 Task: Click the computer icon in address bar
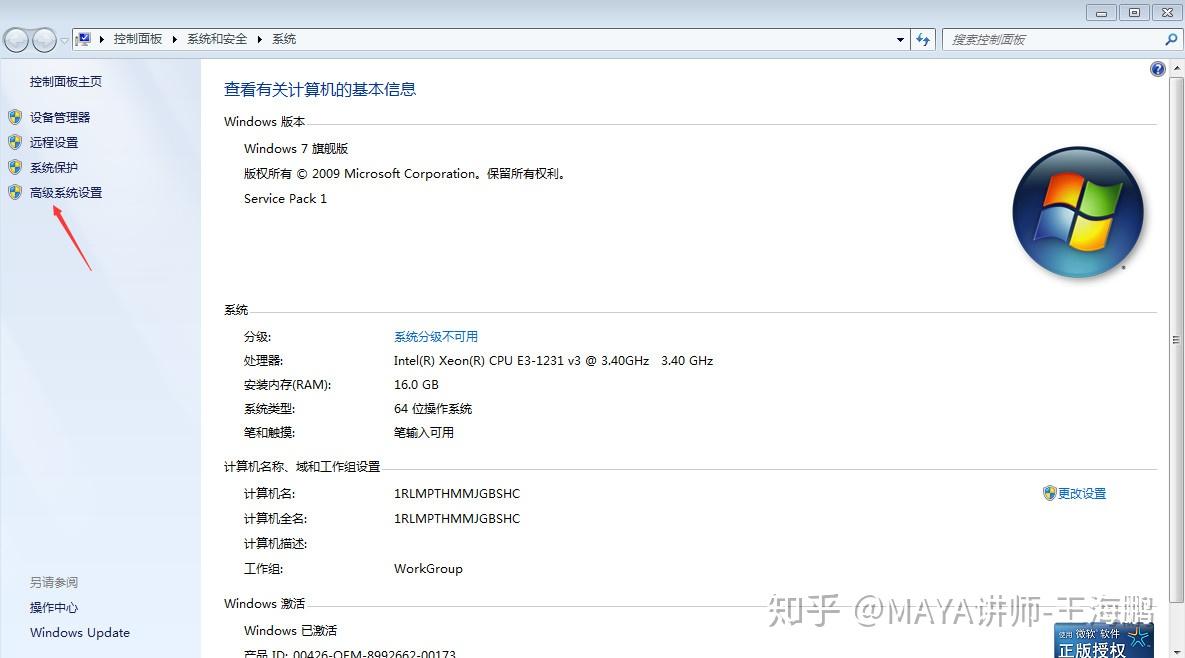[x=84, y=39]
